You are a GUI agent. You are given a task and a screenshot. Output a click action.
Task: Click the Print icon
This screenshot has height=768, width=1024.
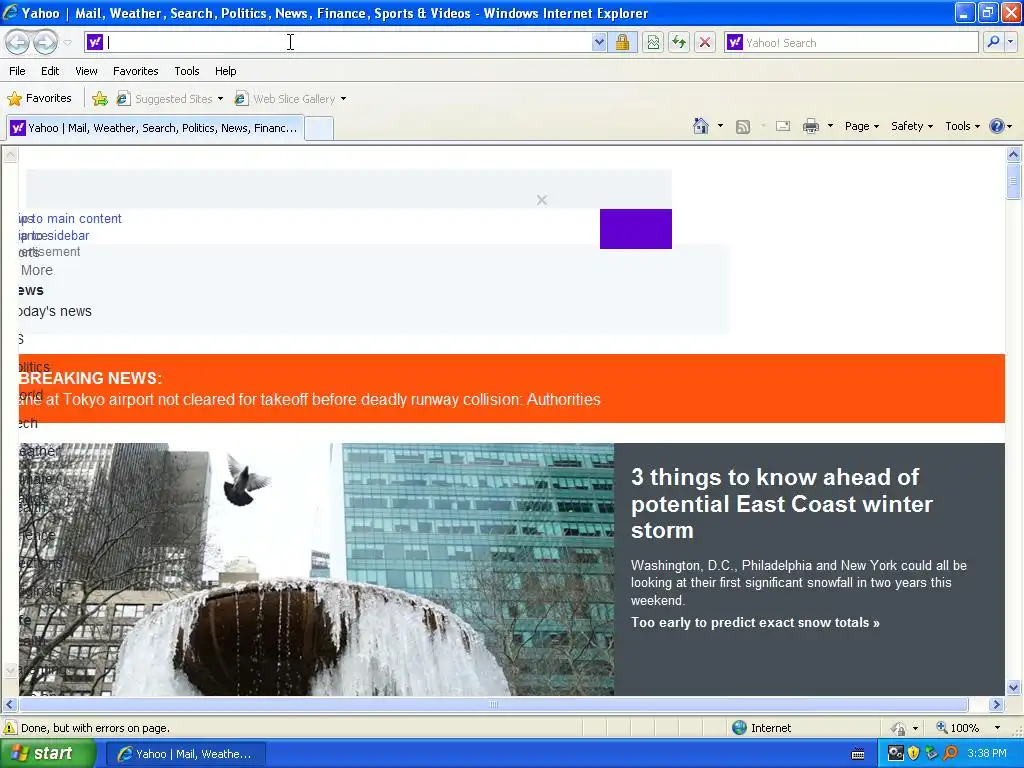coord(810,126)
